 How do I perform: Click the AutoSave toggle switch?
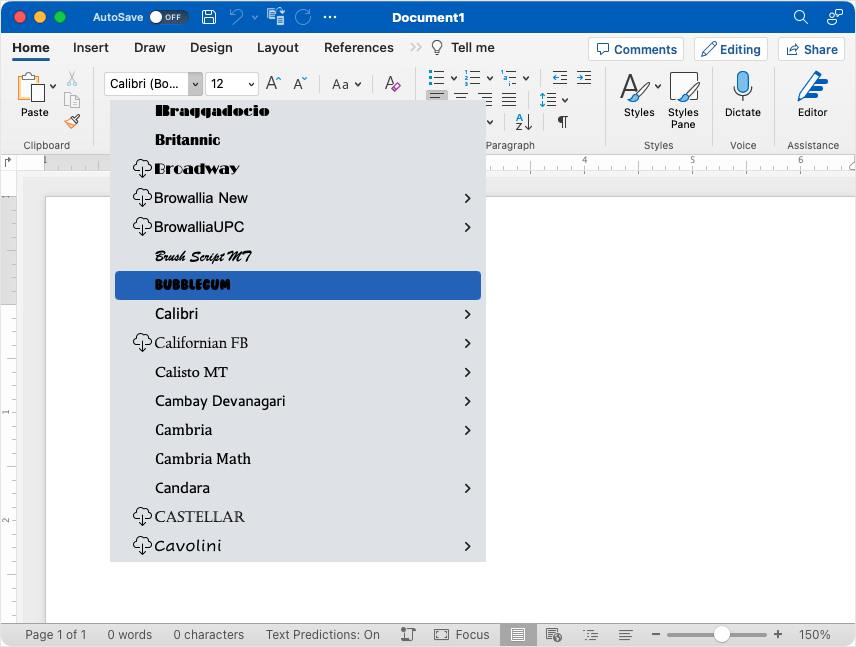click(x=169, y=17)
